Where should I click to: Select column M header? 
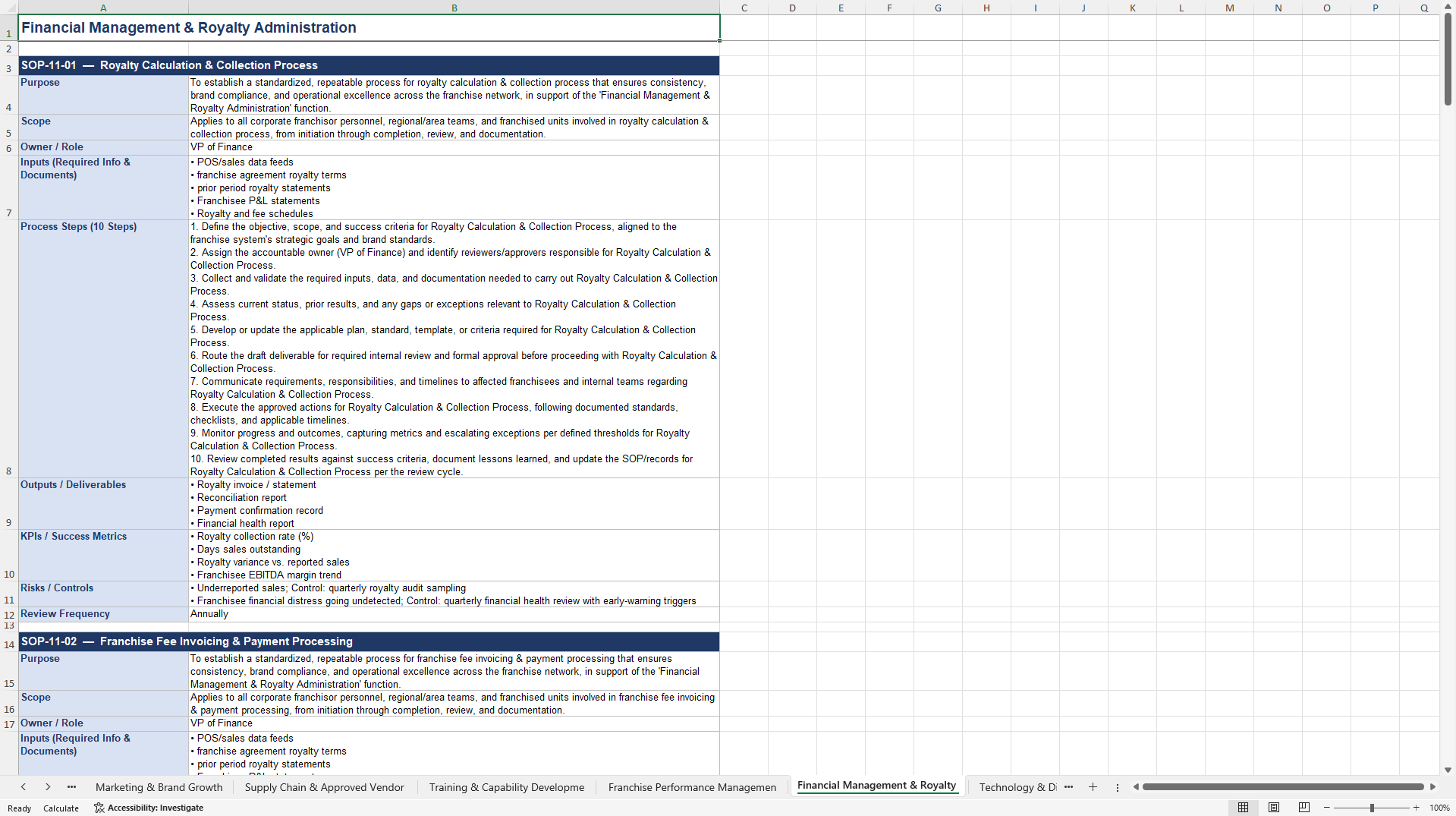[x=1229, y=8]
